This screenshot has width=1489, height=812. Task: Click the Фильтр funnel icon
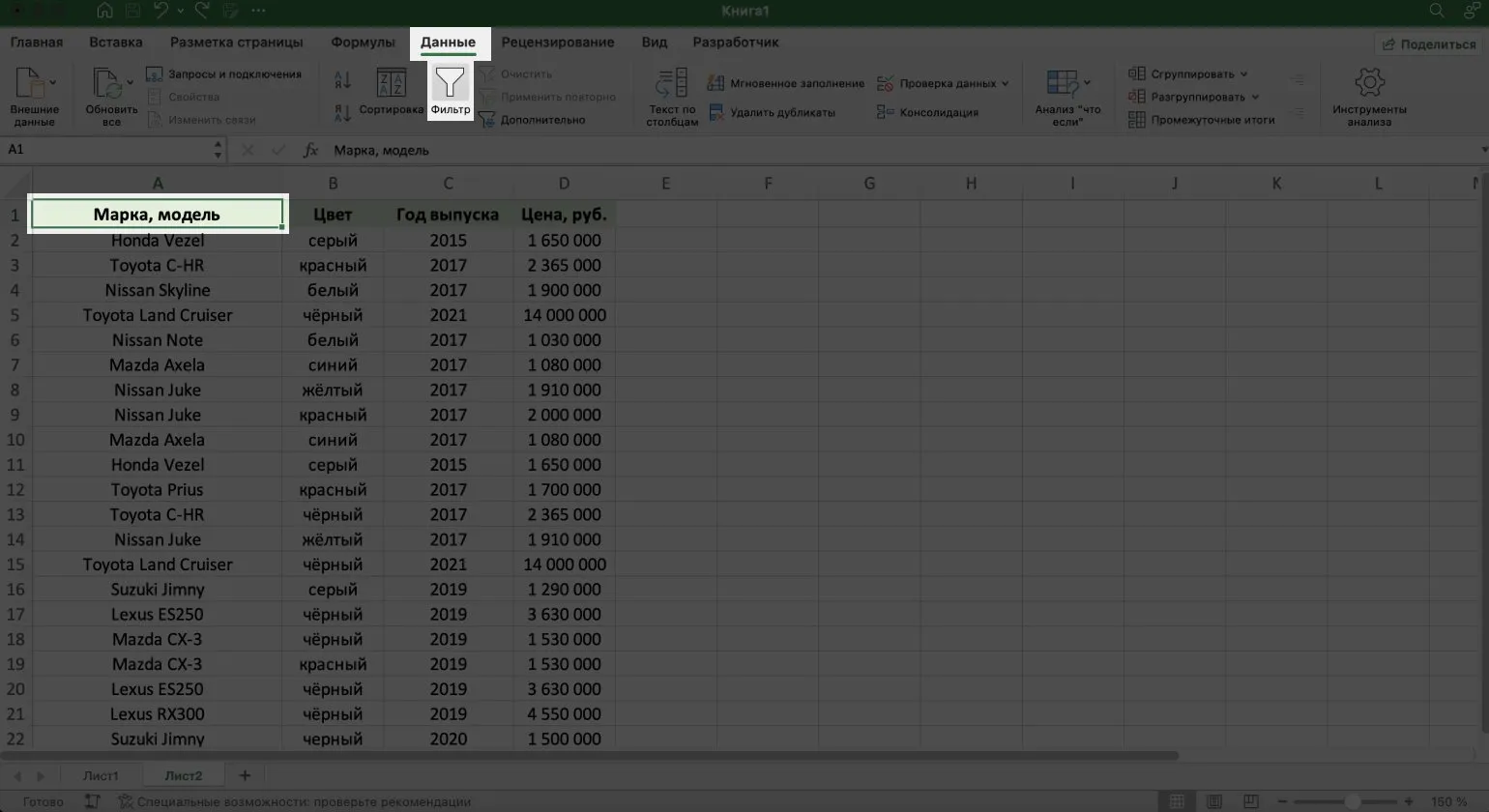coord(450,84)
